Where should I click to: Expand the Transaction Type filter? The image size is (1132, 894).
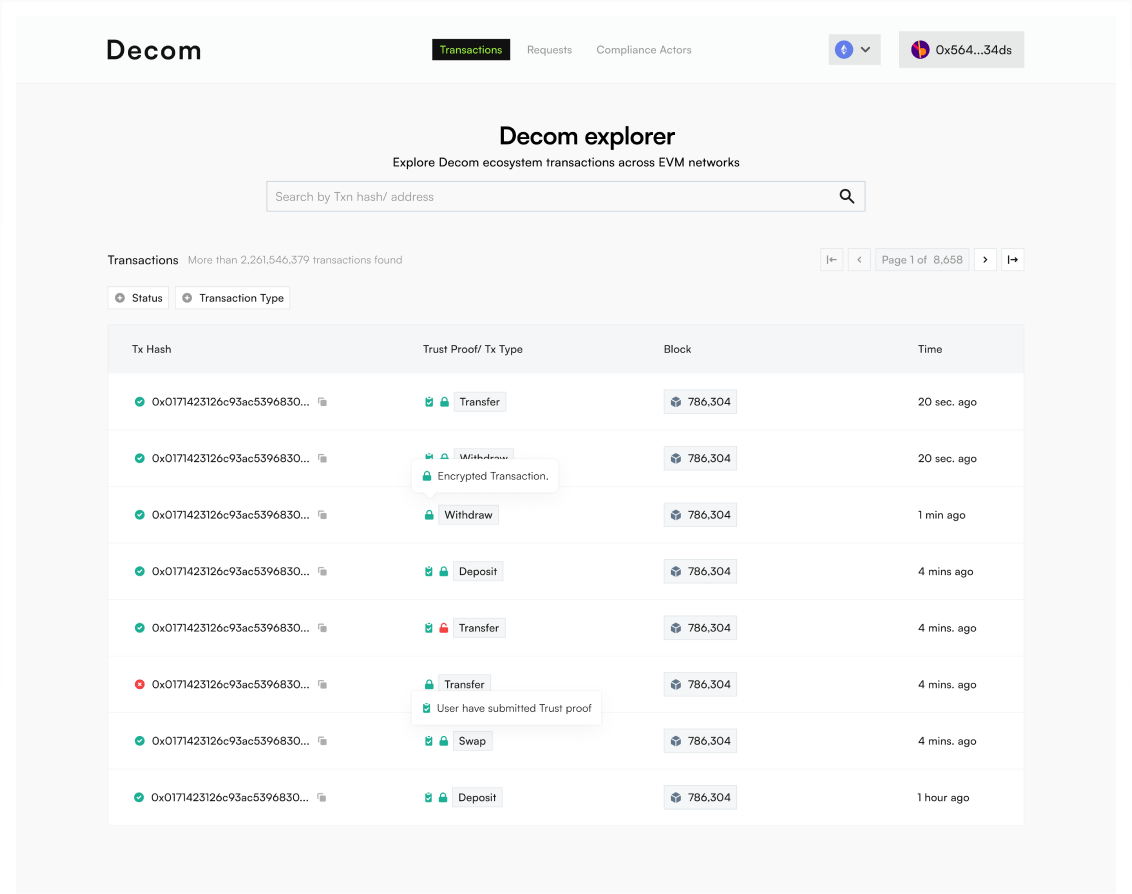[x=232, y=298]
